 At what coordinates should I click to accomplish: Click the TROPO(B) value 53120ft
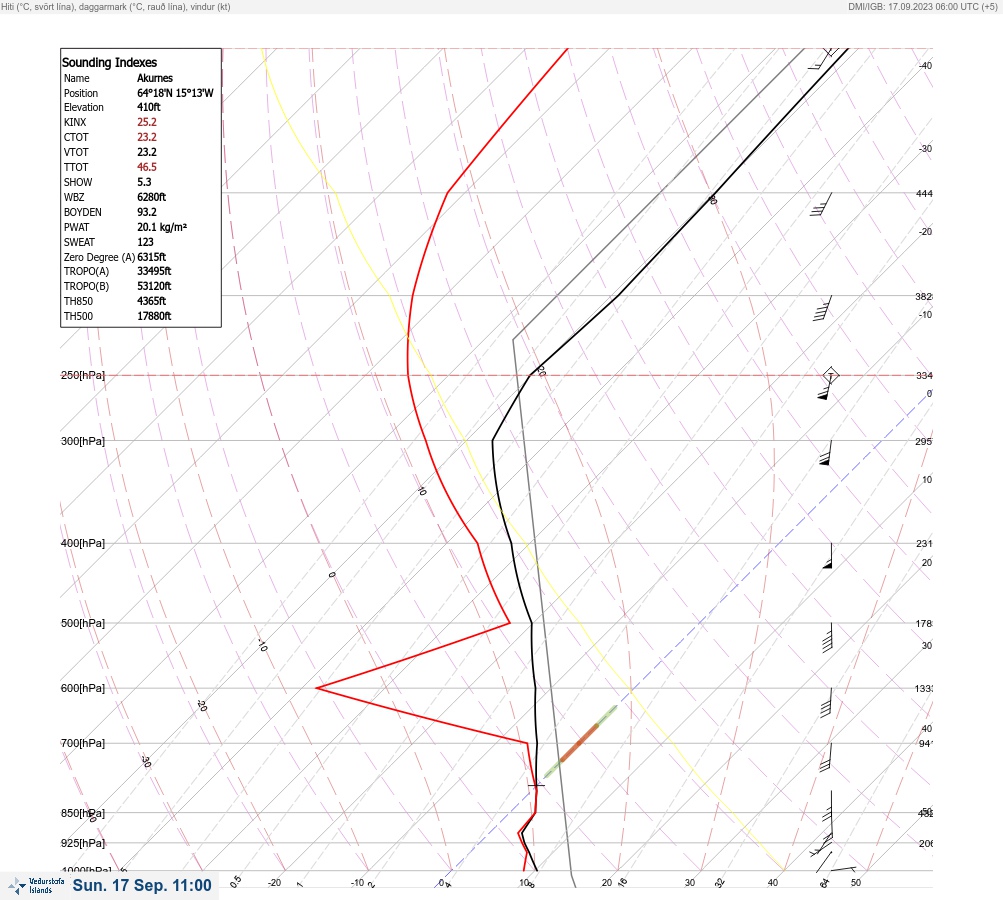click(154, 287)
